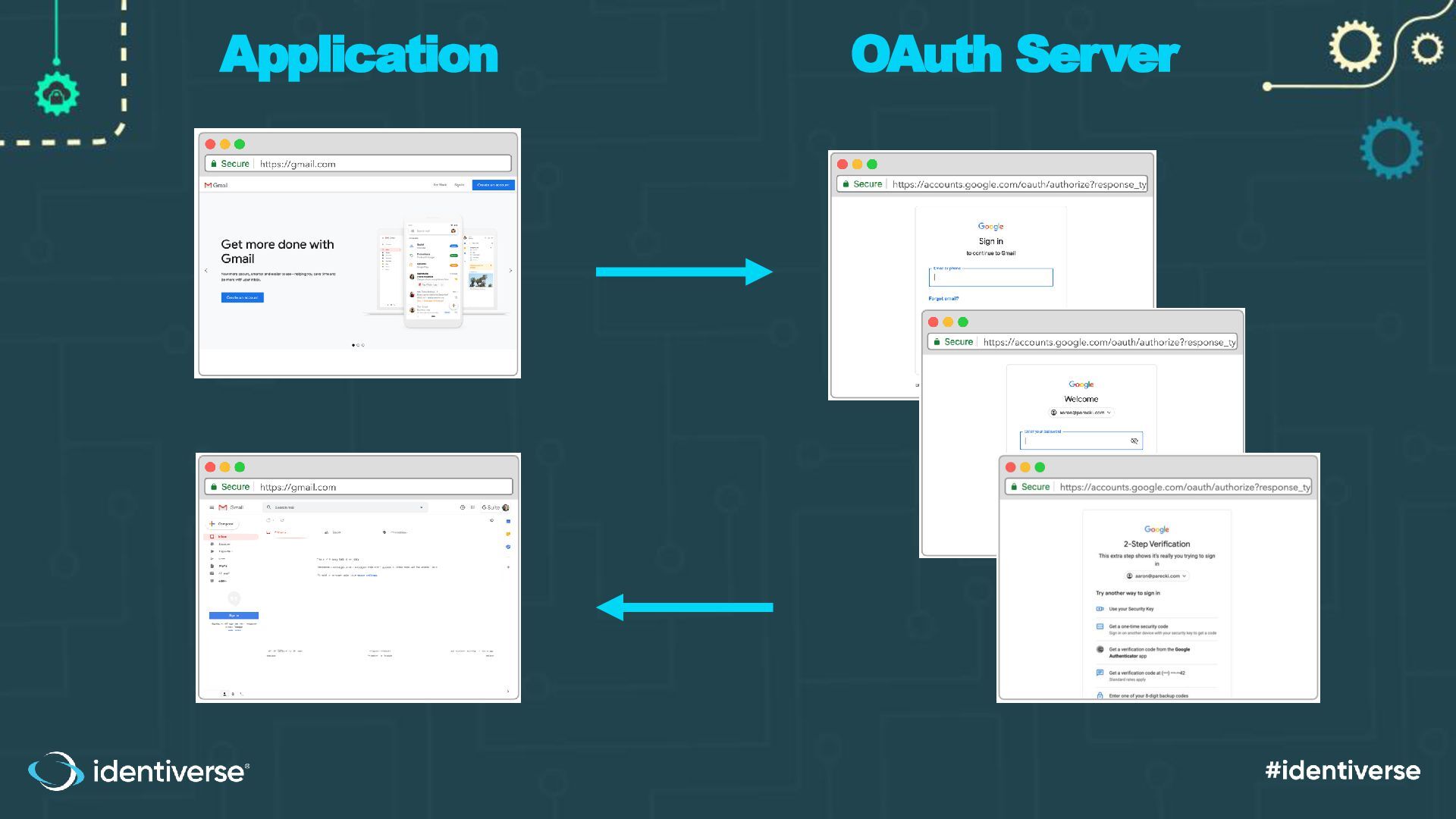This screenshot has width=1456, height=819.
Task: Expand aaron@parecki.com account chooser on Welcome page
Action: (x=1081, y=413)
